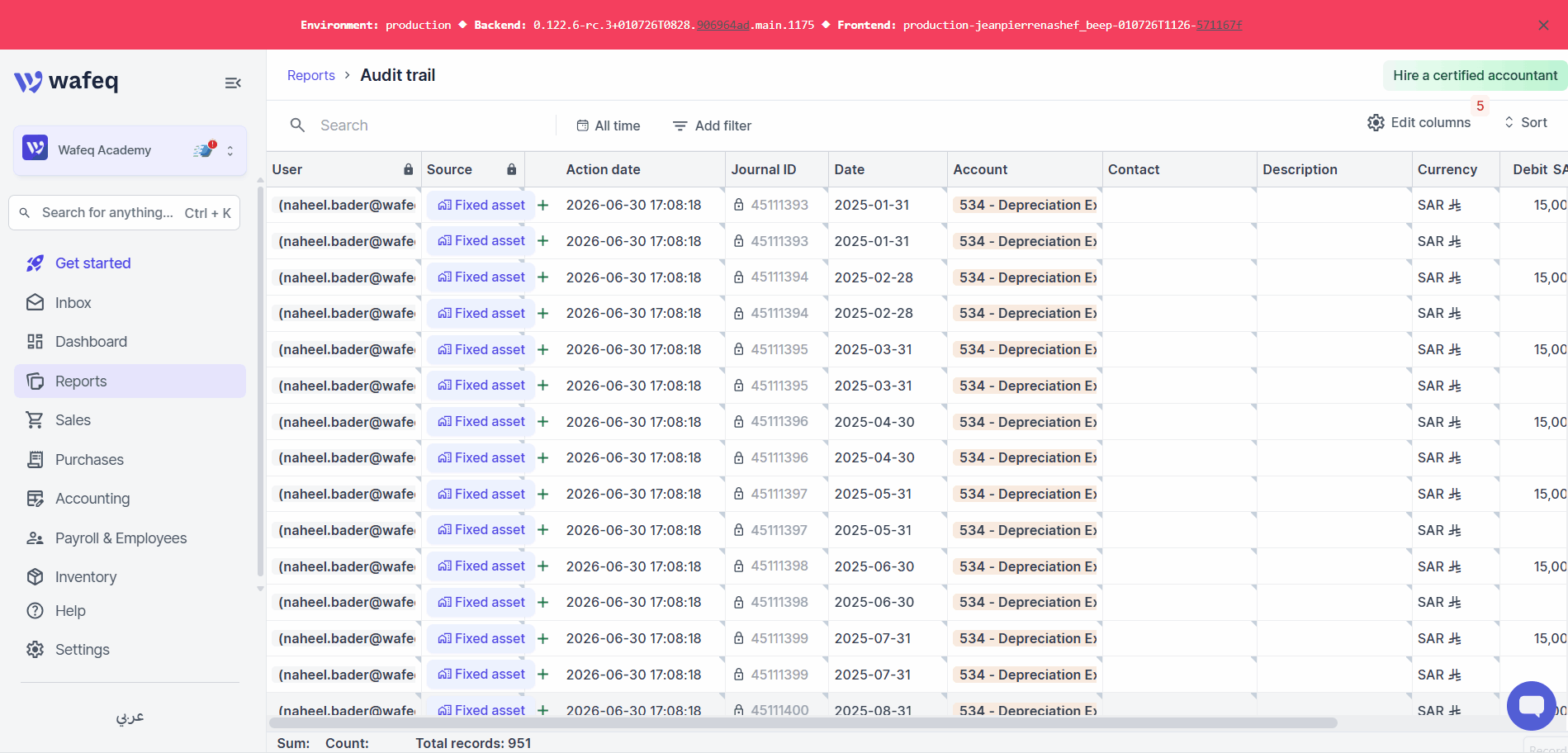This screenshot has width=1568, height=753.
Task: Open Payroll & Employees
Action: click(x=130, y=538)
